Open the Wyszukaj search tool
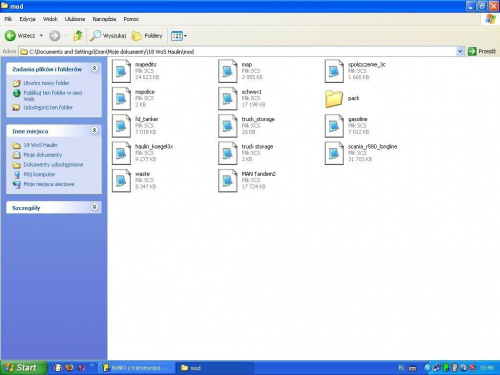Screen dimensions: 500x375 (x=108, y=35)
